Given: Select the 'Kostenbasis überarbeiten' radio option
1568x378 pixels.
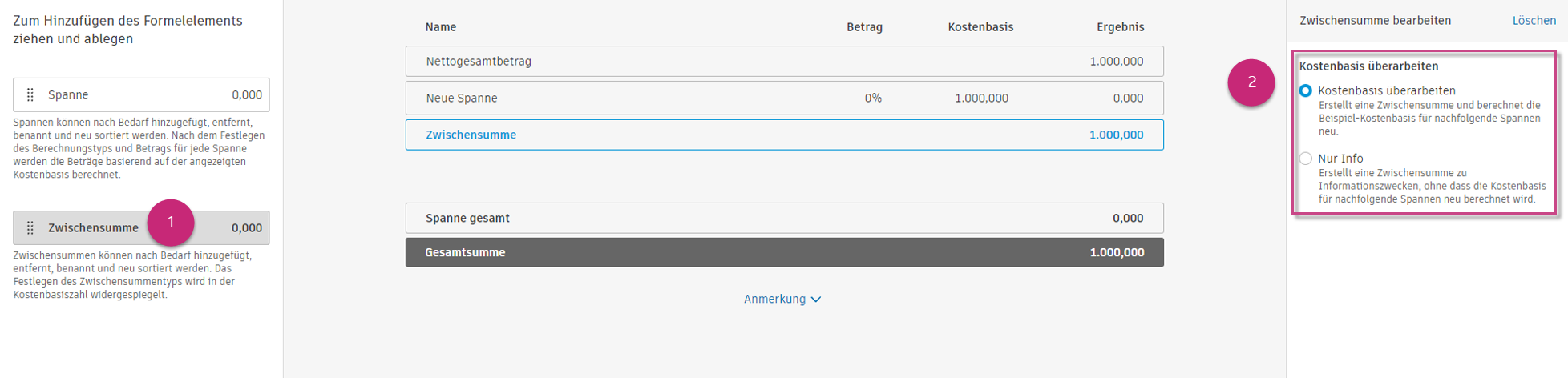Looking at the screenshot, I should pyautogui.click(x=1306, y=91).
